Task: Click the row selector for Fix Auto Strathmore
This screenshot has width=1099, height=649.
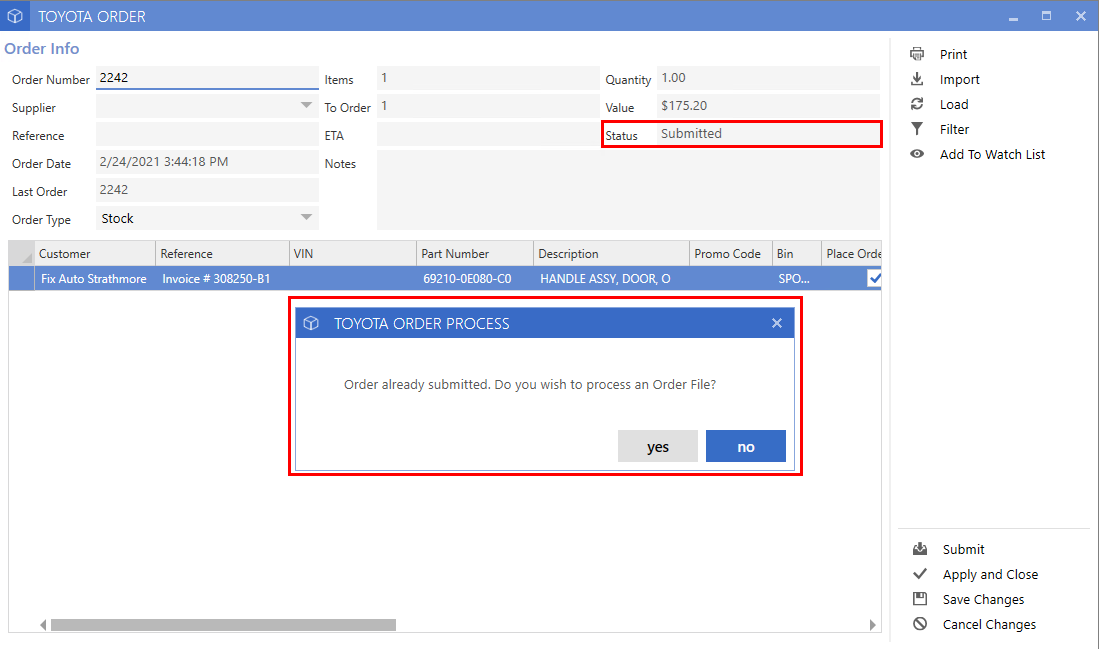Action: [x=21, y=278]
